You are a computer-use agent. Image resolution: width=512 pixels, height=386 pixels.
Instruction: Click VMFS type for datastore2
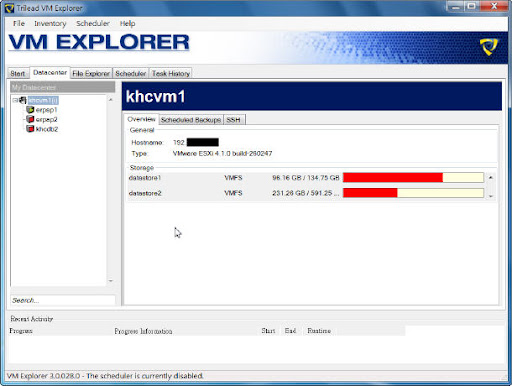click(x=233, y=193)
